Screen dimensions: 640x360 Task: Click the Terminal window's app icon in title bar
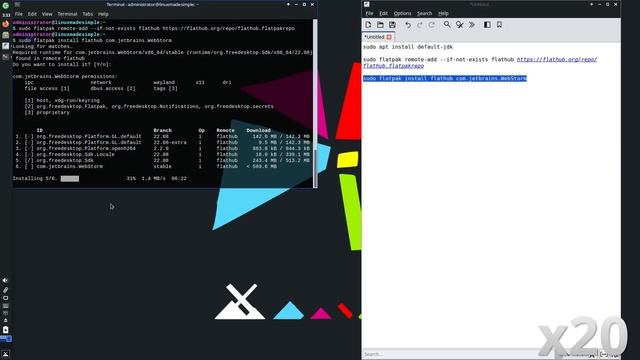pos(17,4)
